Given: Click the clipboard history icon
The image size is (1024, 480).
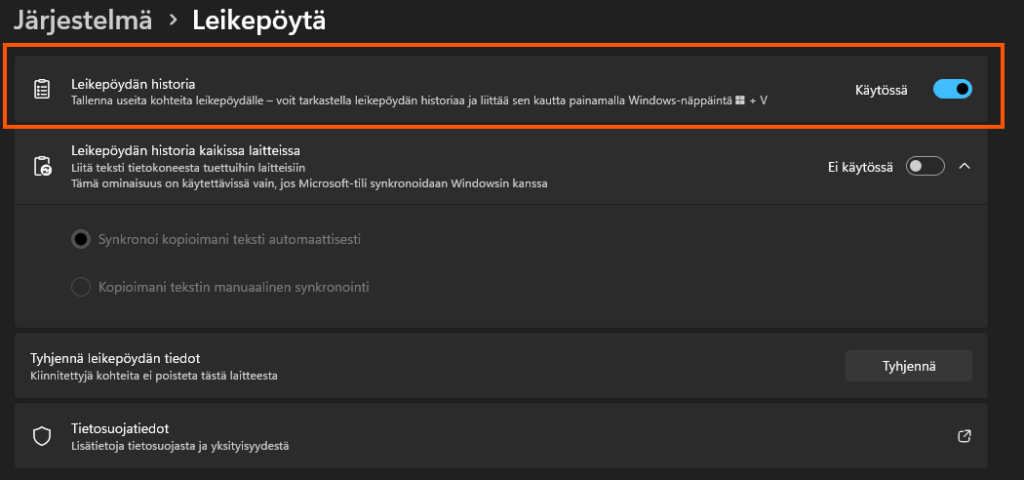Looking at the screenshot, I should (42, 90).
